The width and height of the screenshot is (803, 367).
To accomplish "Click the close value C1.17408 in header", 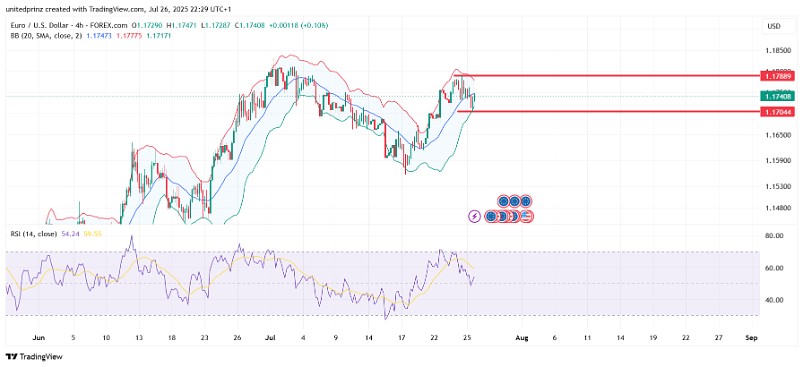I will pos(249,25).
